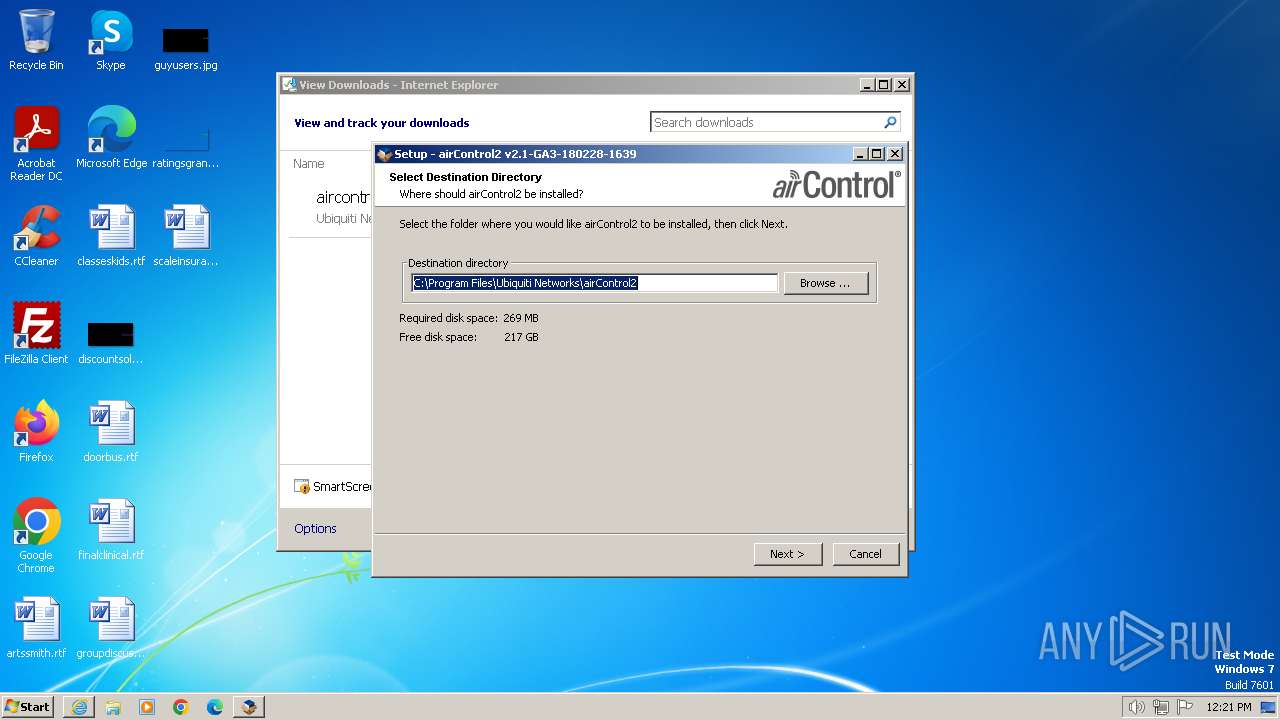
Task: Select the discountsol... desktop file
Action: coord(111,342)
